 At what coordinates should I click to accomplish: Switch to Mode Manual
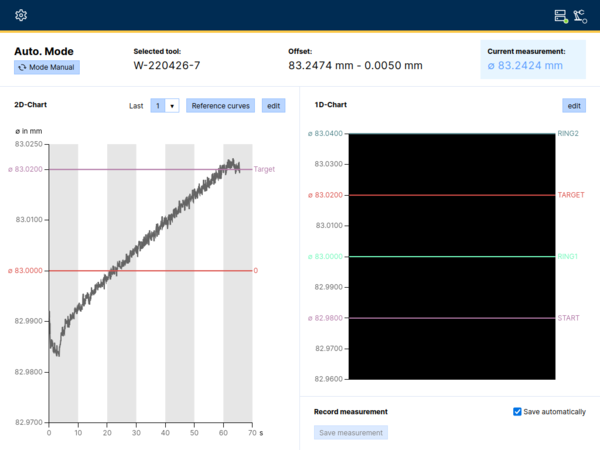tap(47, 67)
